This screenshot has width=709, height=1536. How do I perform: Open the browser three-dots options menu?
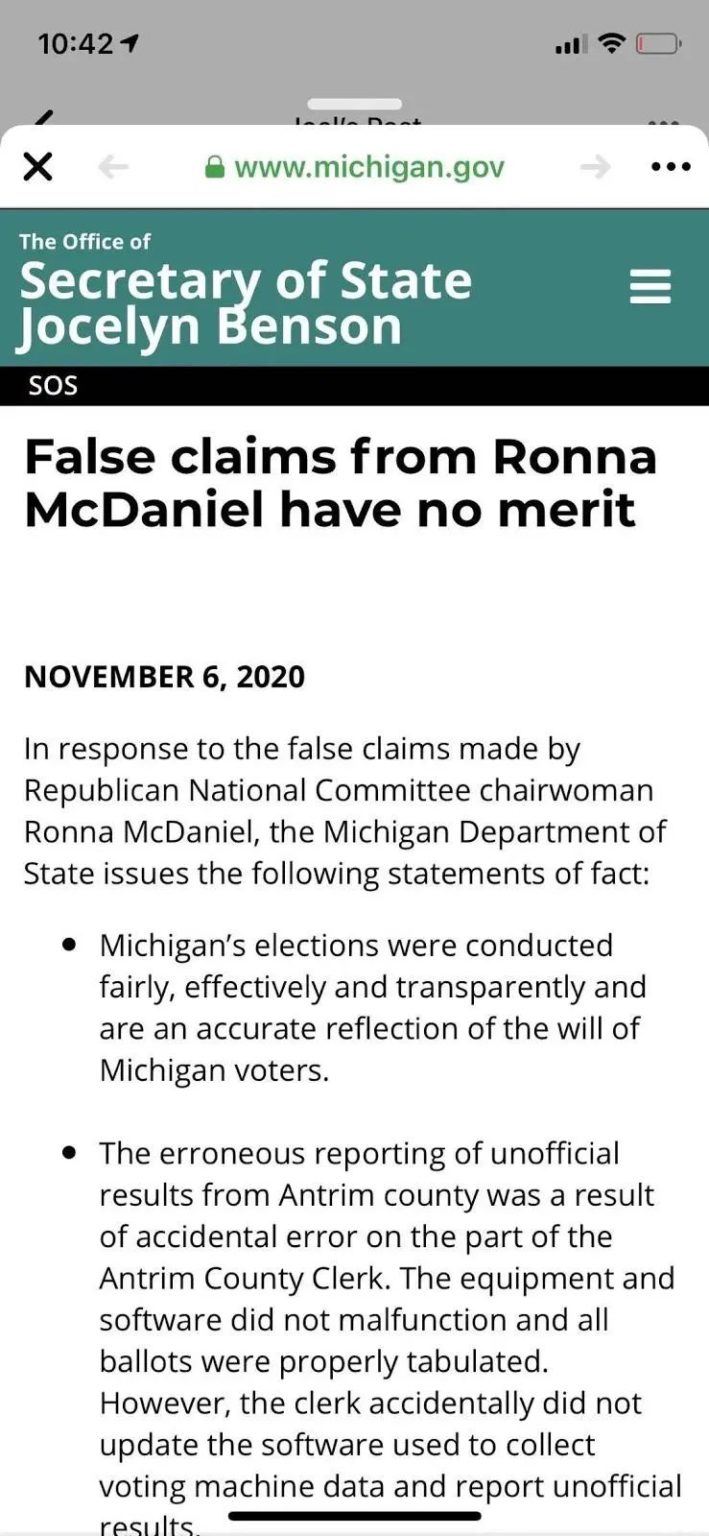(670, 167)
